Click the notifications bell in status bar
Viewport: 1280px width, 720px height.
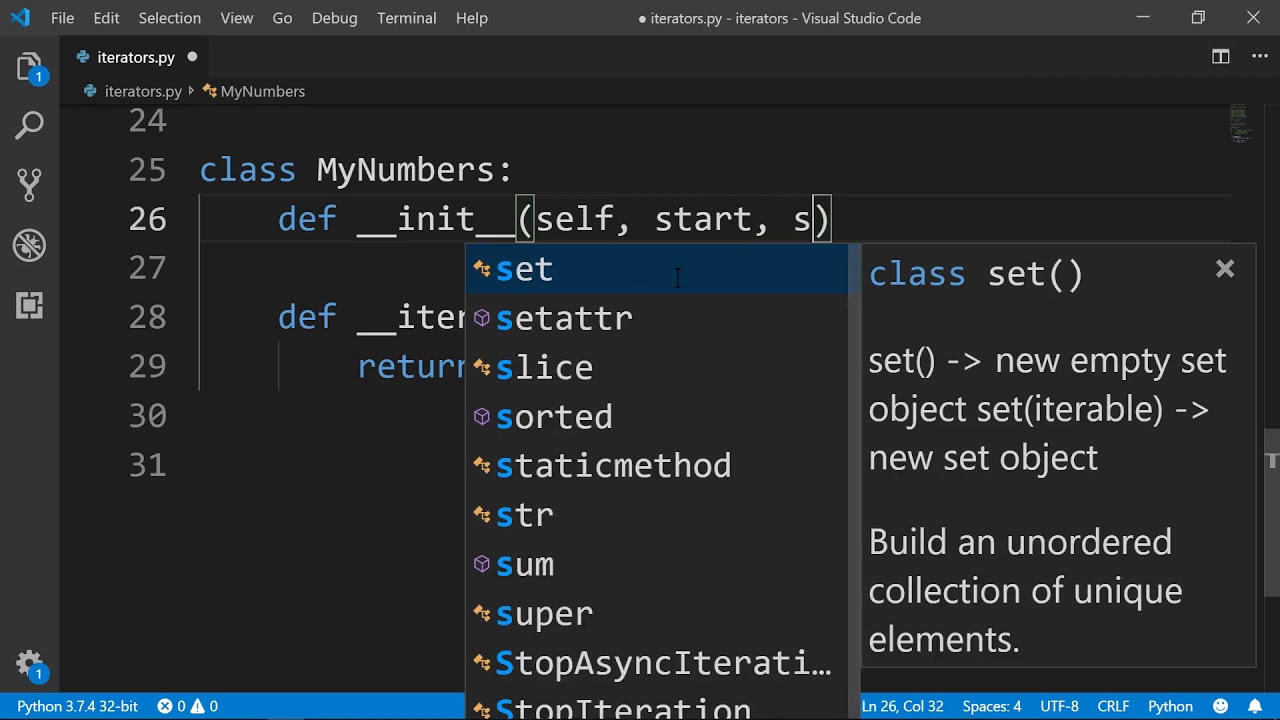point(1254,706)
